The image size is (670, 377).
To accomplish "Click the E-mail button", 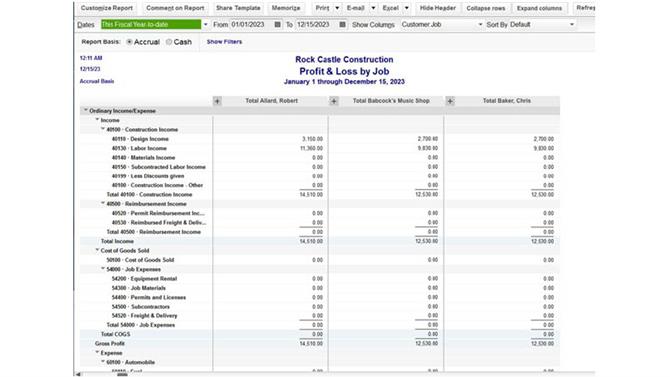I will (356, 8).
